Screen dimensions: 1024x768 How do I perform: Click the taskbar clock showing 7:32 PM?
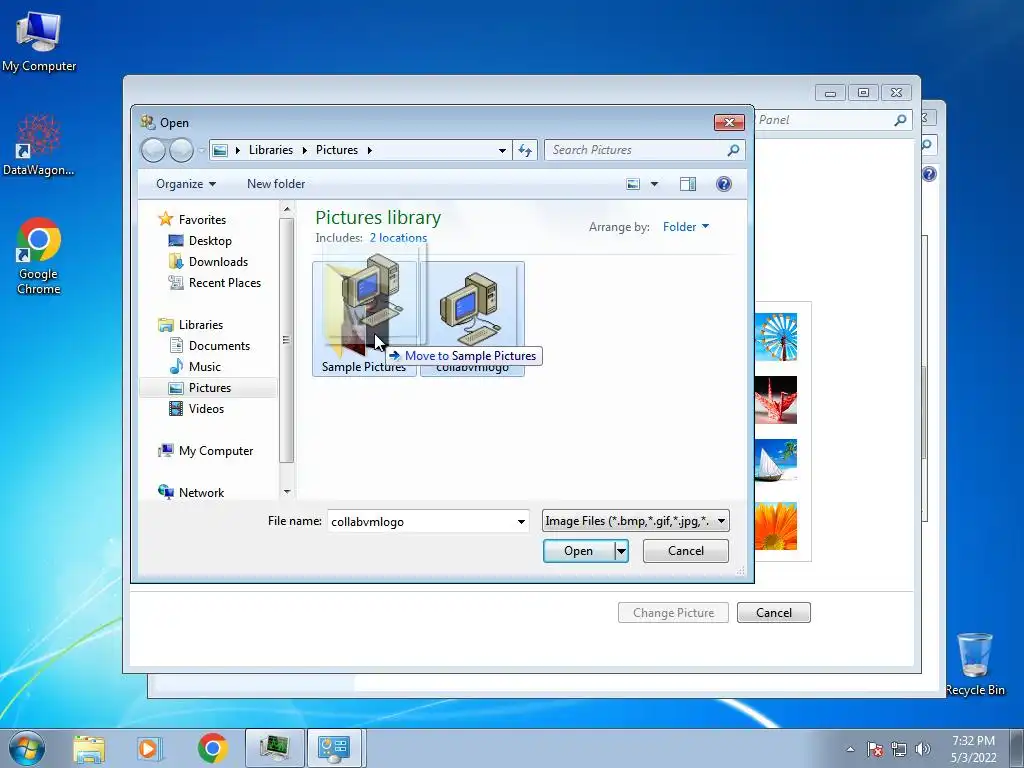point(973,749)
